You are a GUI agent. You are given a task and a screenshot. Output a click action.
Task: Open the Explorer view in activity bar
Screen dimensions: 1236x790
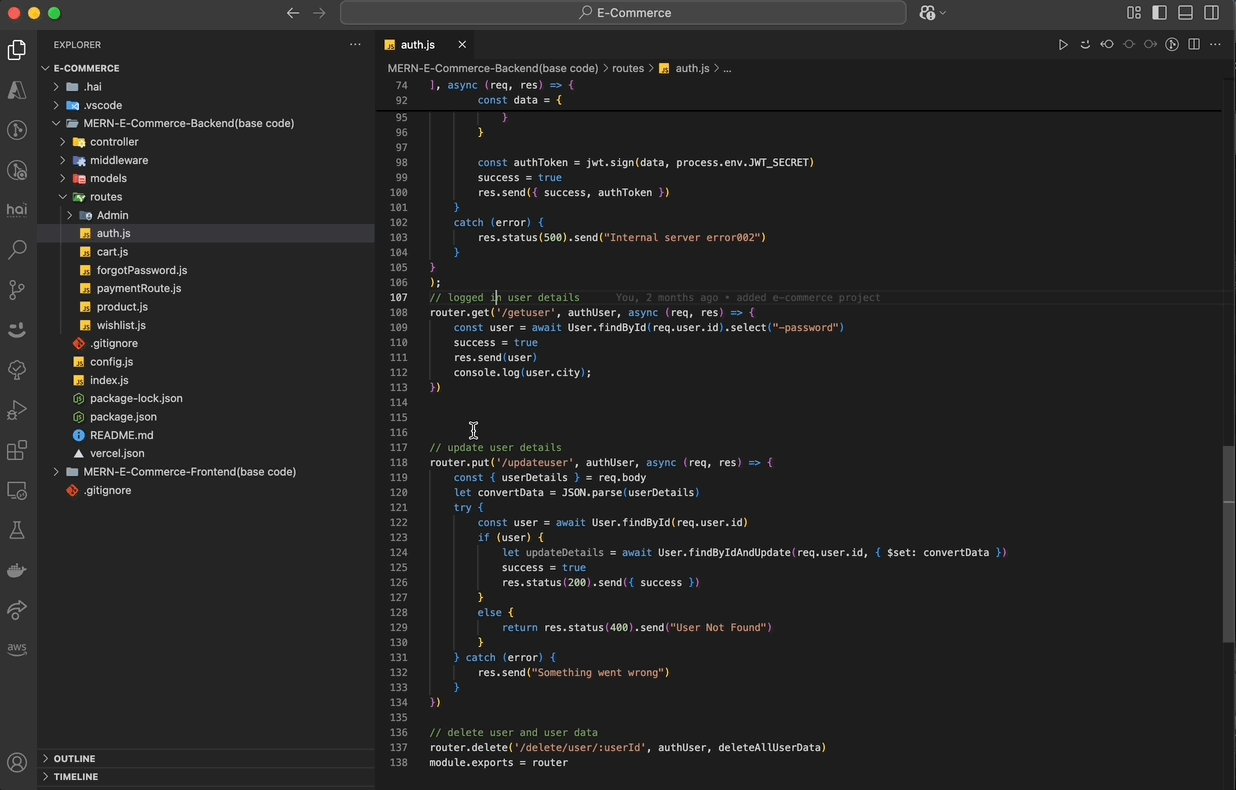tap(17, 50)
